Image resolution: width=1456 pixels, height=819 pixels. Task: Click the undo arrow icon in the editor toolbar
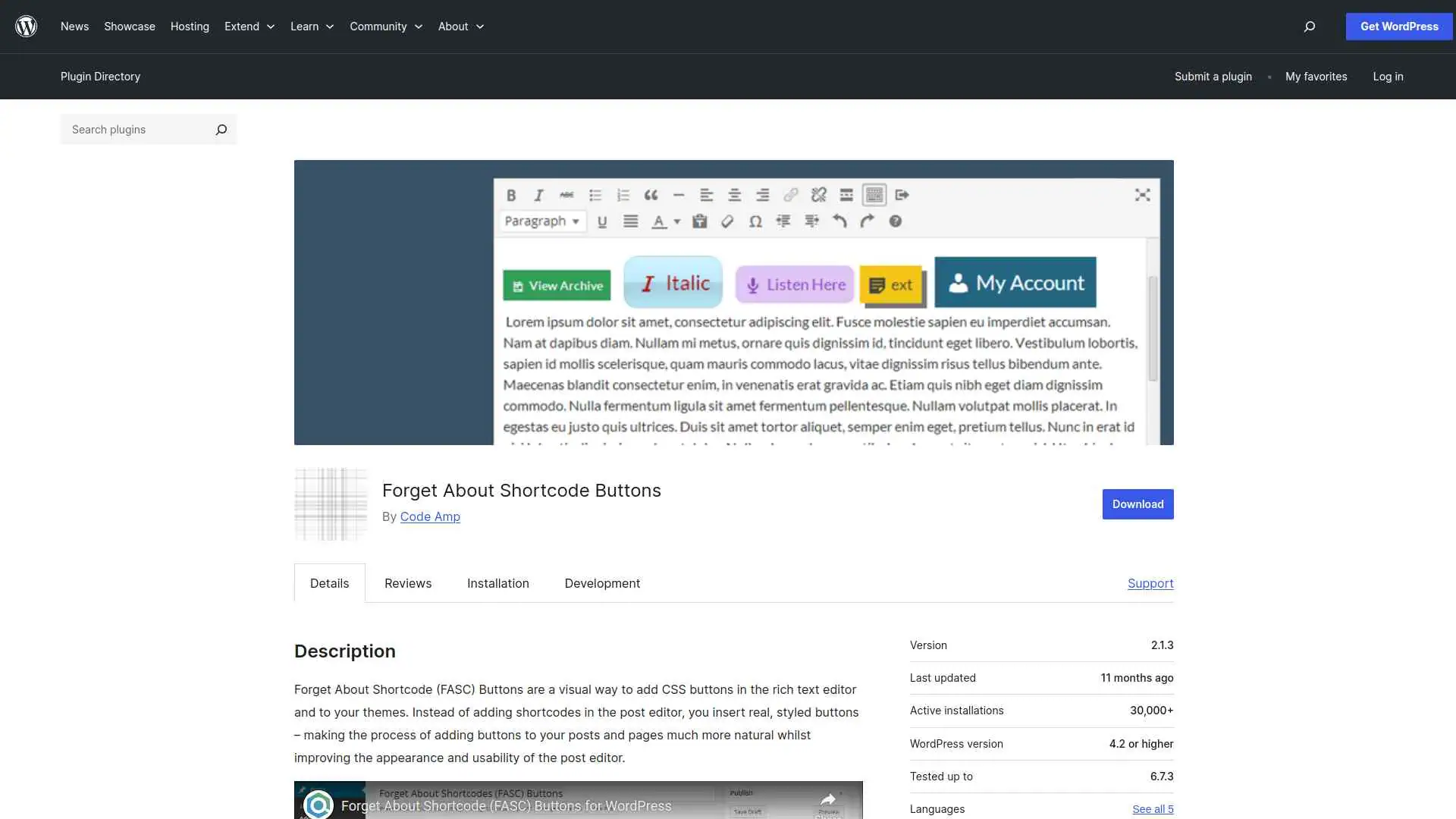click(839, 221)
